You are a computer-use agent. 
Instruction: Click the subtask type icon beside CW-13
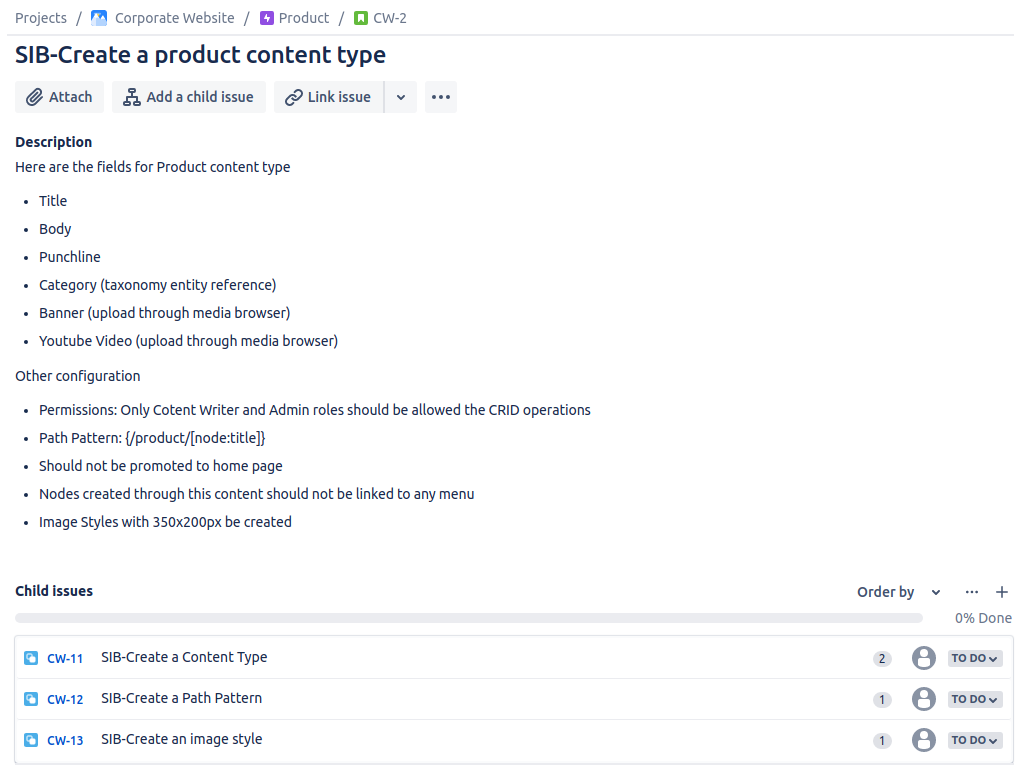tap(30, 740)
